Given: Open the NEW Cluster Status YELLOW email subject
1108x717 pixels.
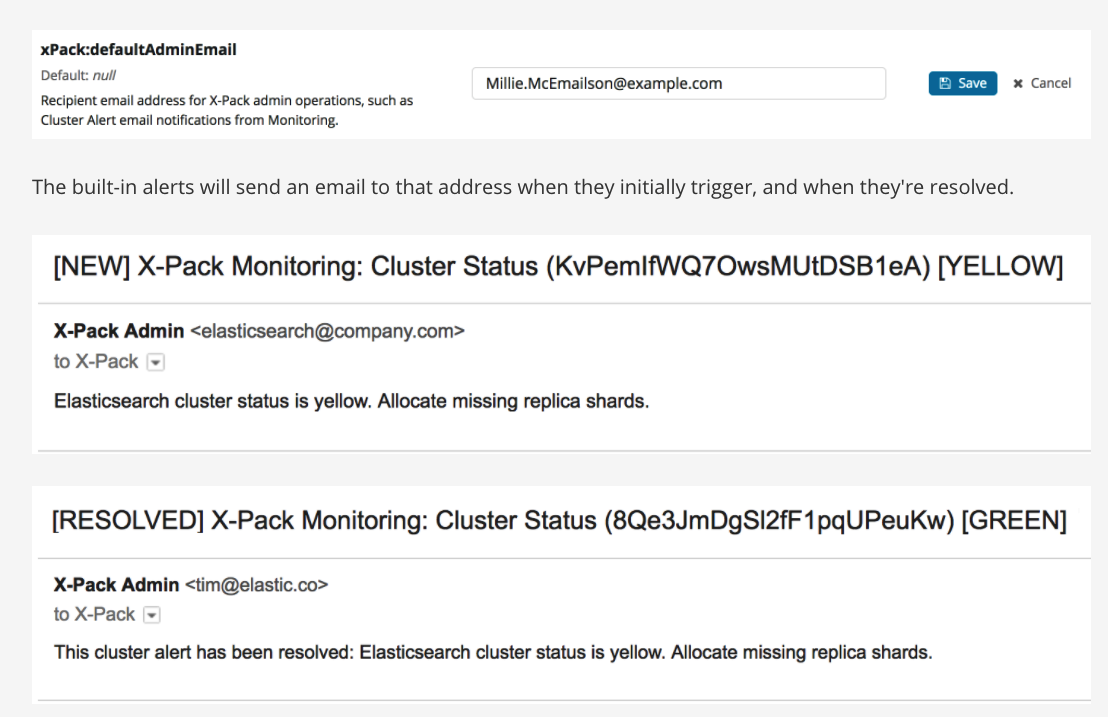Looking at the screenshot, I should [x=558, y=266].
